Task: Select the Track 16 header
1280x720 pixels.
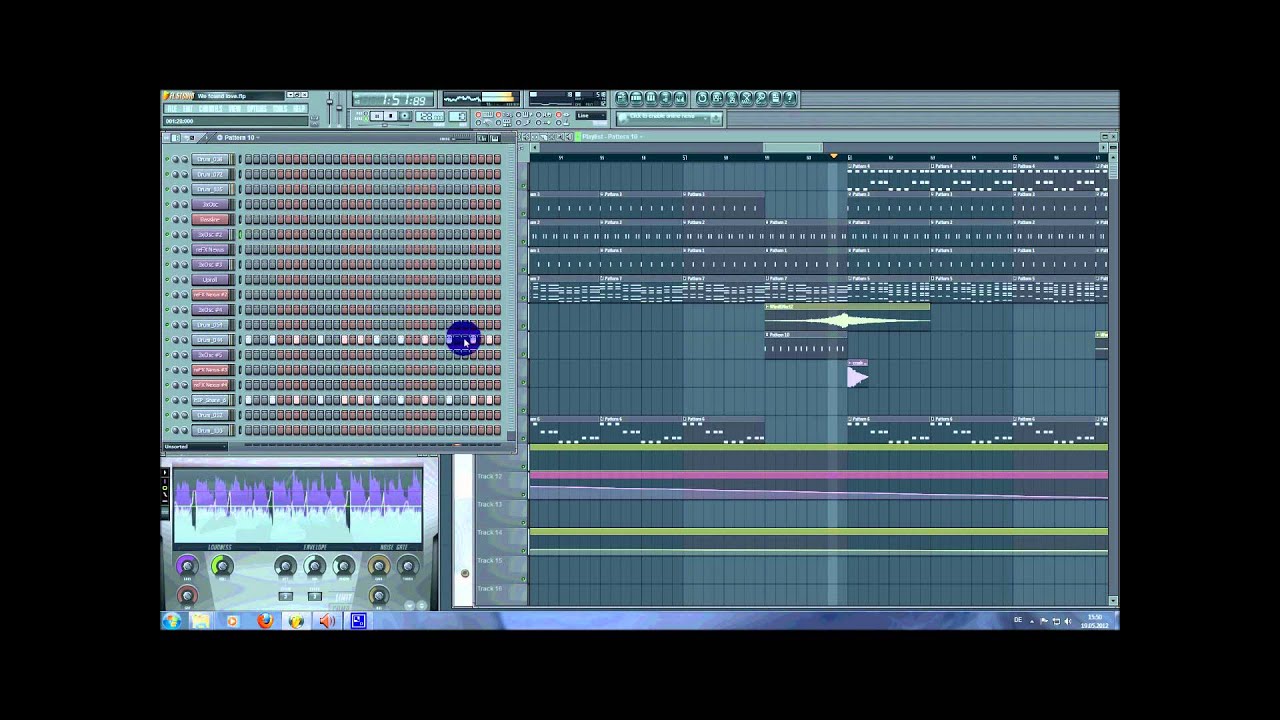Action: (501, 594)
